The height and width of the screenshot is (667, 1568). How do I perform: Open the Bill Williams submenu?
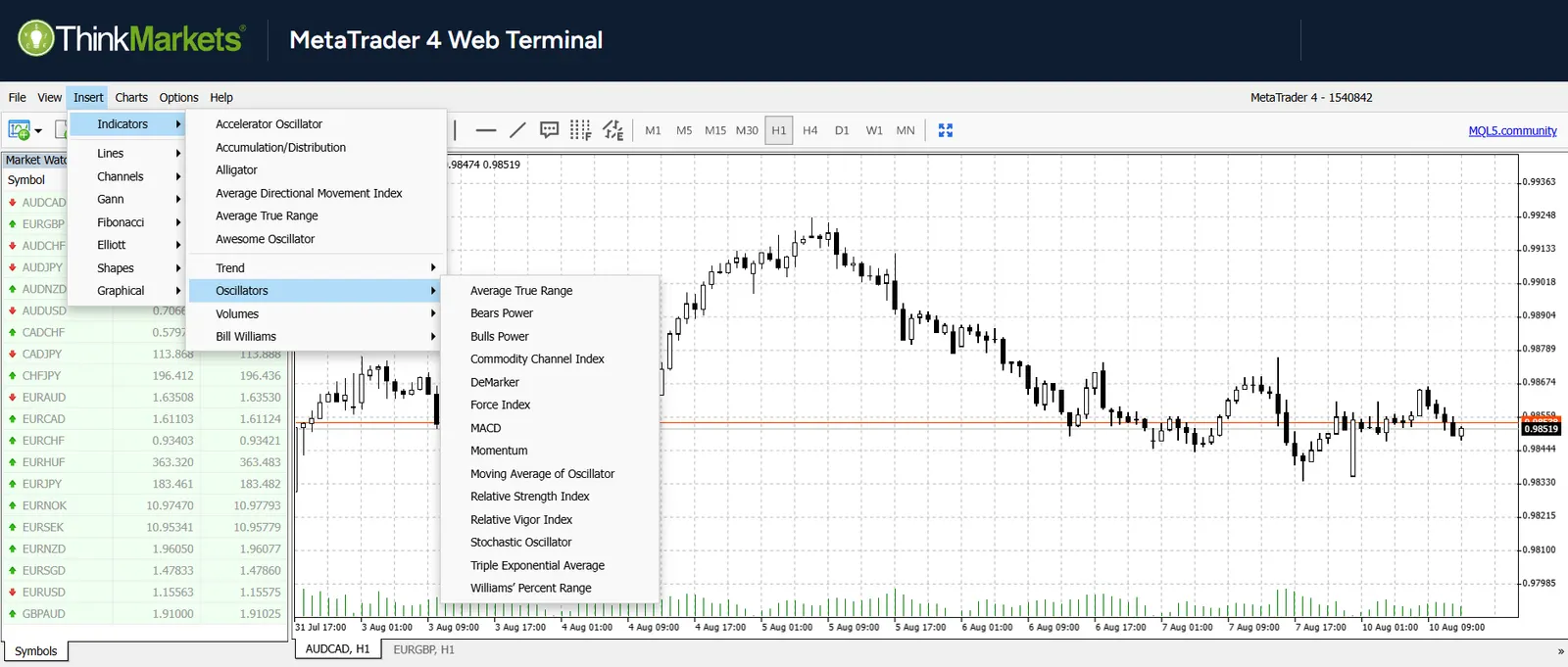(x=317, y=337)
